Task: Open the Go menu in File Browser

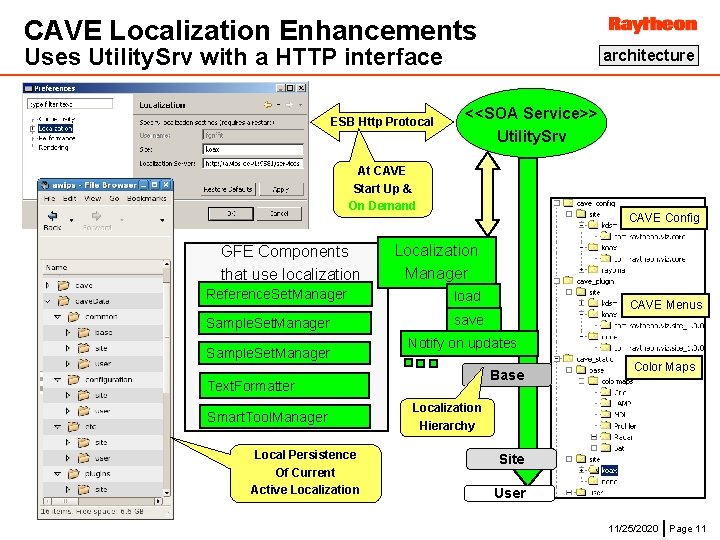Action: (114, 198)
